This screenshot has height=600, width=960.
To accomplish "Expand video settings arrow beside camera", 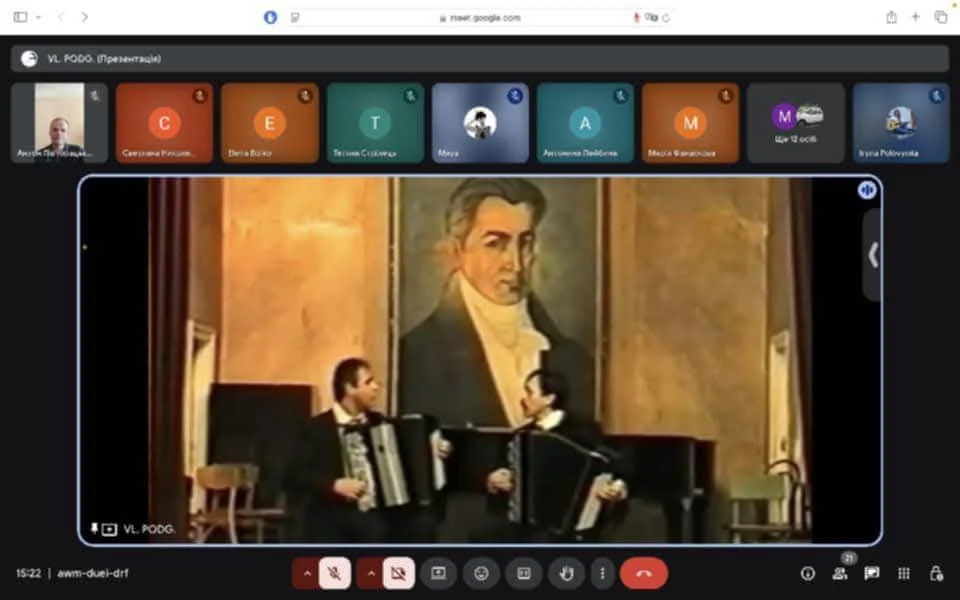I will (x=371, y=574).
